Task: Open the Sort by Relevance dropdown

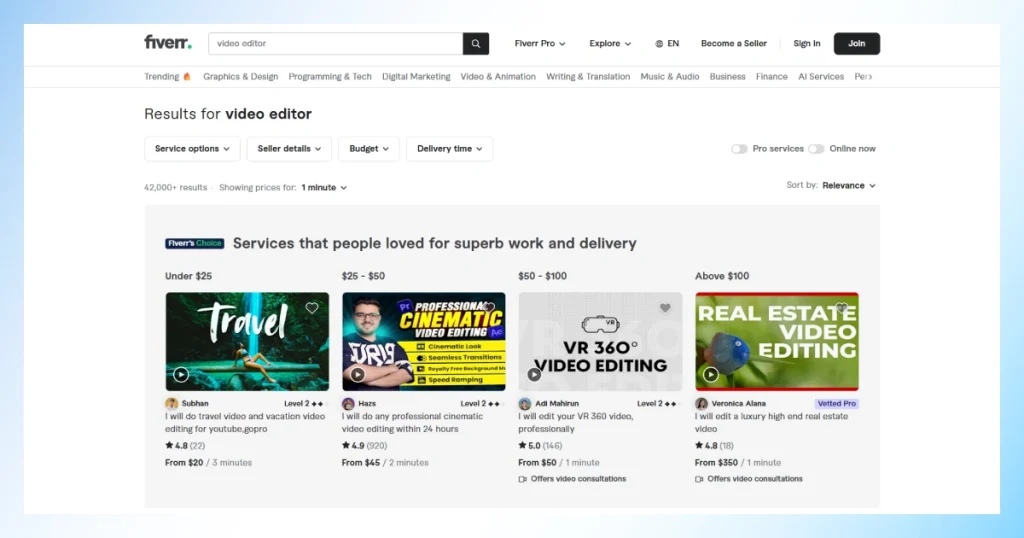Action: pyautogui.click(x=848, y=185)
